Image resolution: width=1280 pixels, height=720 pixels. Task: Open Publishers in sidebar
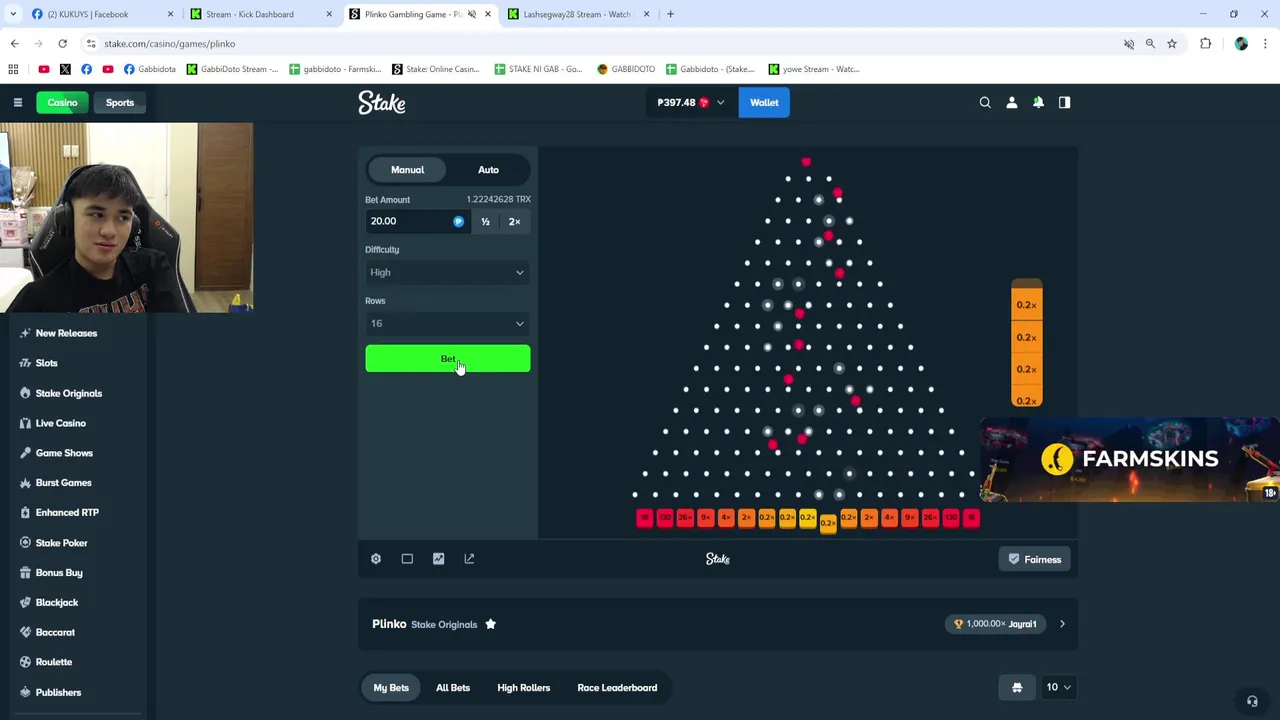[x=58, y=692]
